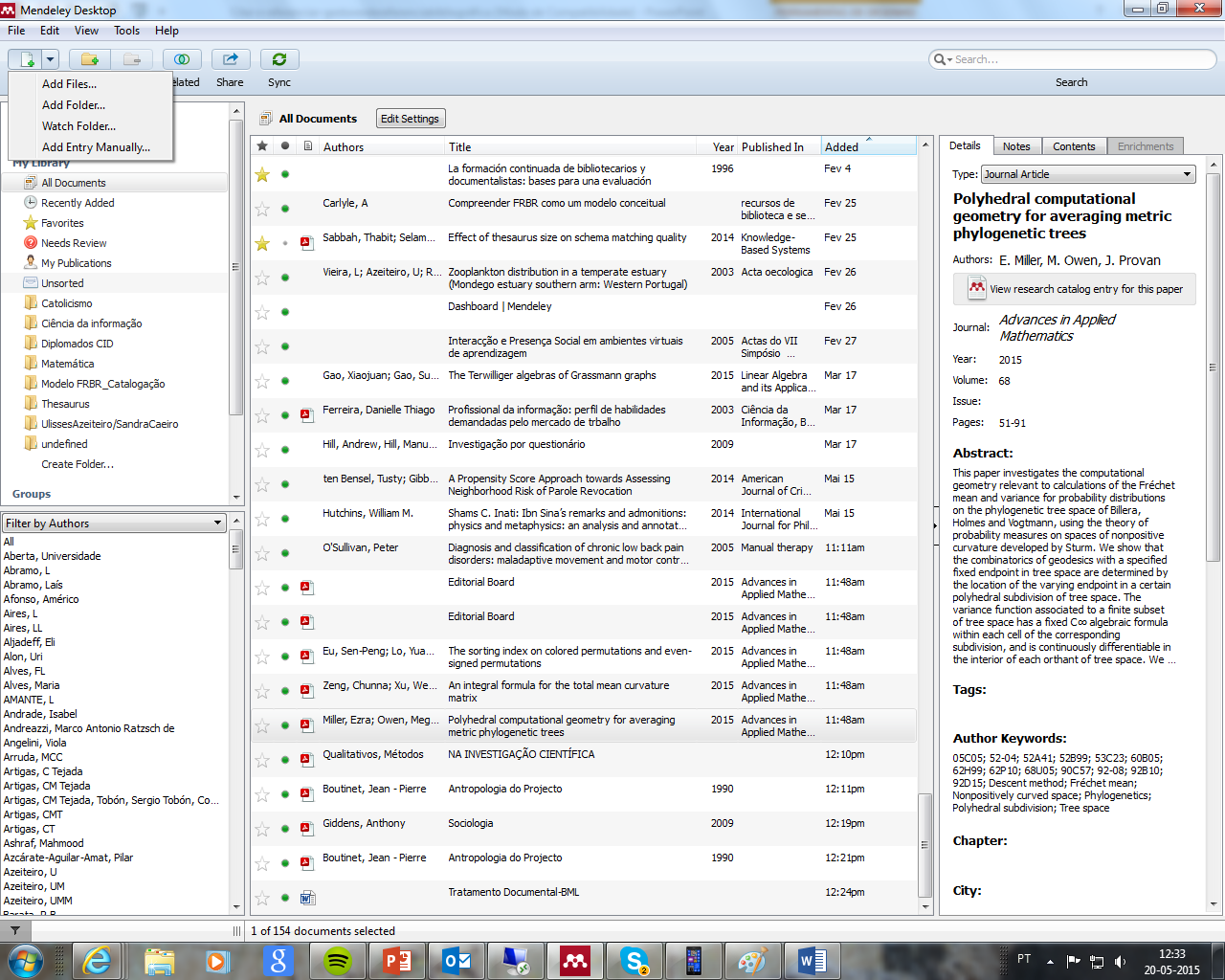Select Recently Added in My Library

(77, 203)
